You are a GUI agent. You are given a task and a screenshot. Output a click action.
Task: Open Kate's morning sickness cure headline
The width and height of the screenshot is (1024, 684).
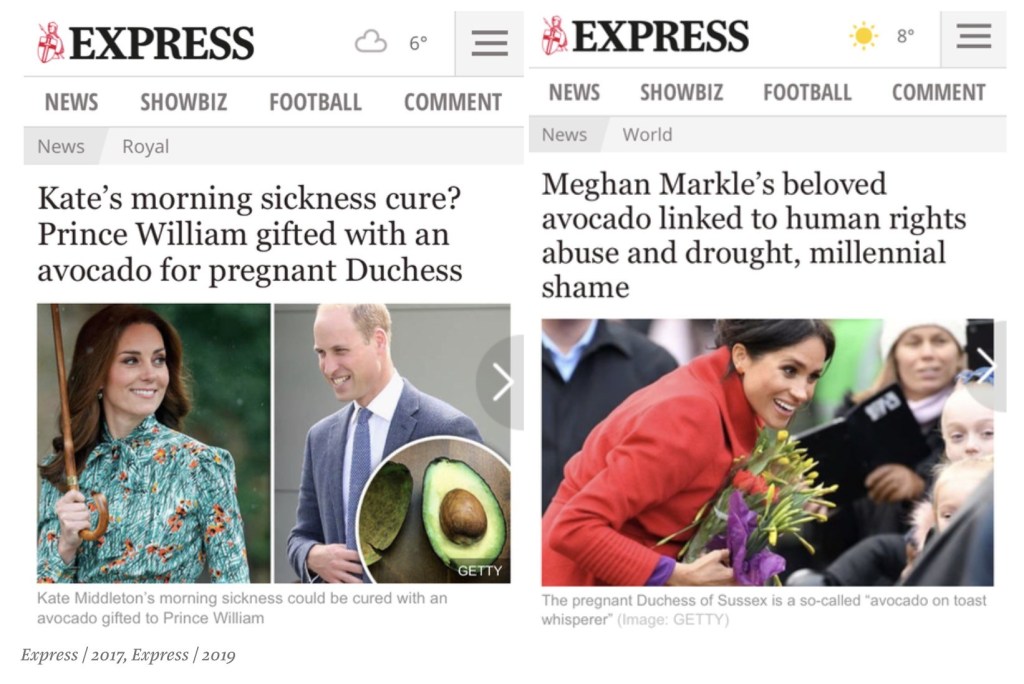tap(250, 234)
